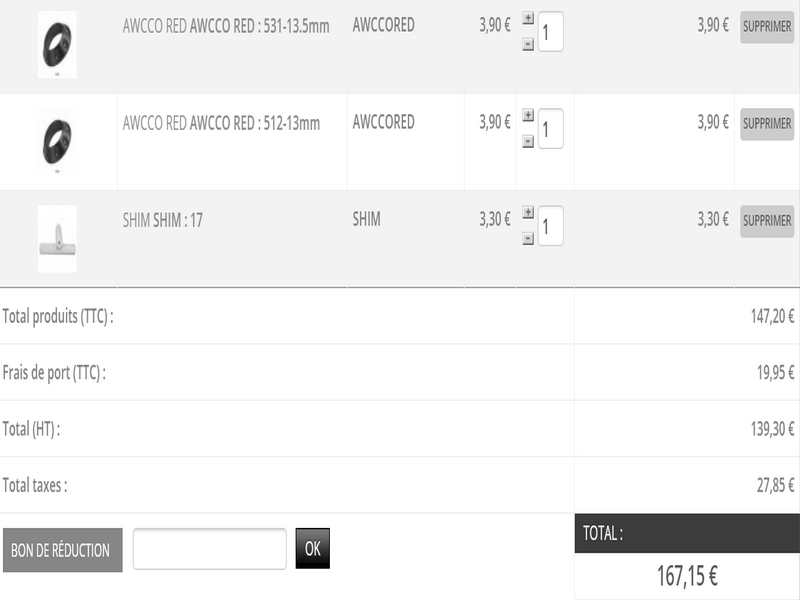View the AWCCO RED 512-13mm product image
Viewport: 800px width, 600px height.
click(x=57, y=141)
